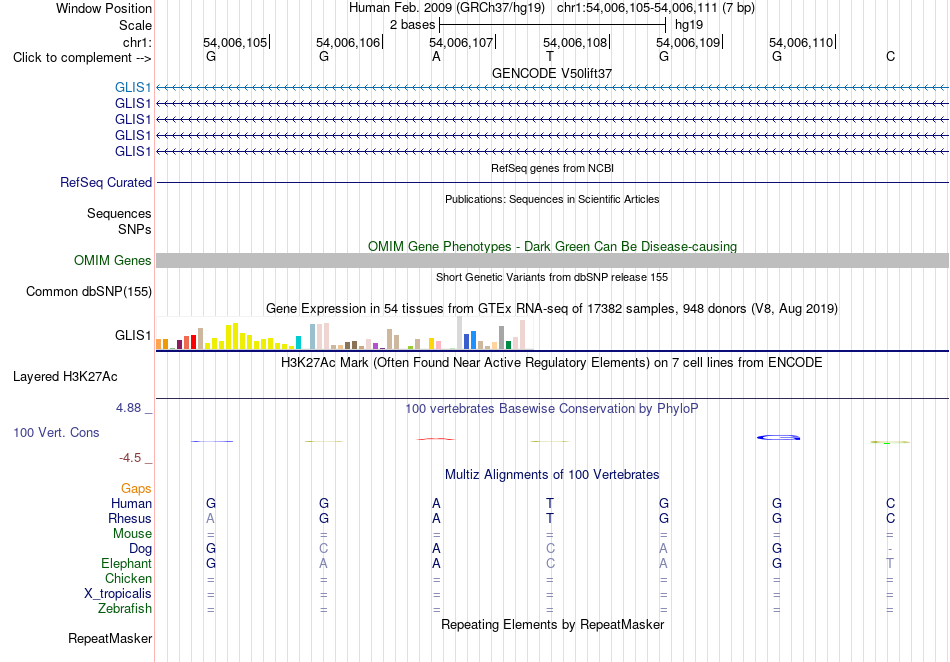Click the 'Layered H3K27Ac' track label
The height and width of the screenshot is (662, 950).
pos(65,377)
